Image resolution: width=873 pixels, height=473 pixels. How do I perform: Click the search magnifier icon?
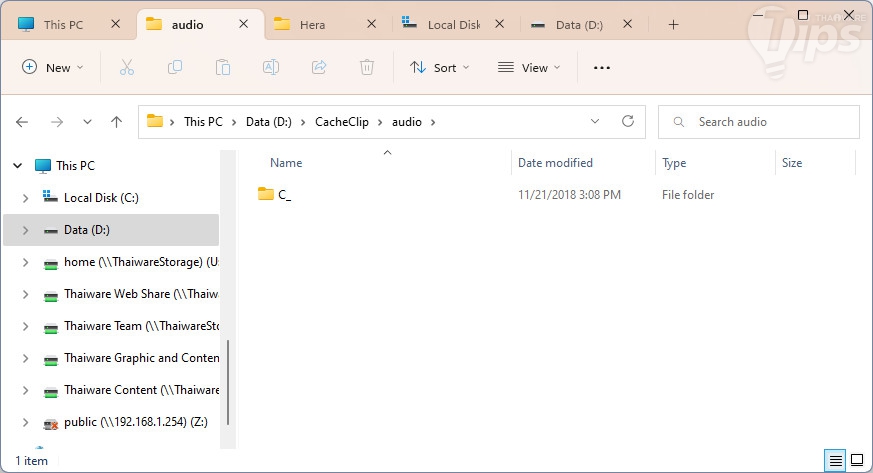(x=678, y=122)
